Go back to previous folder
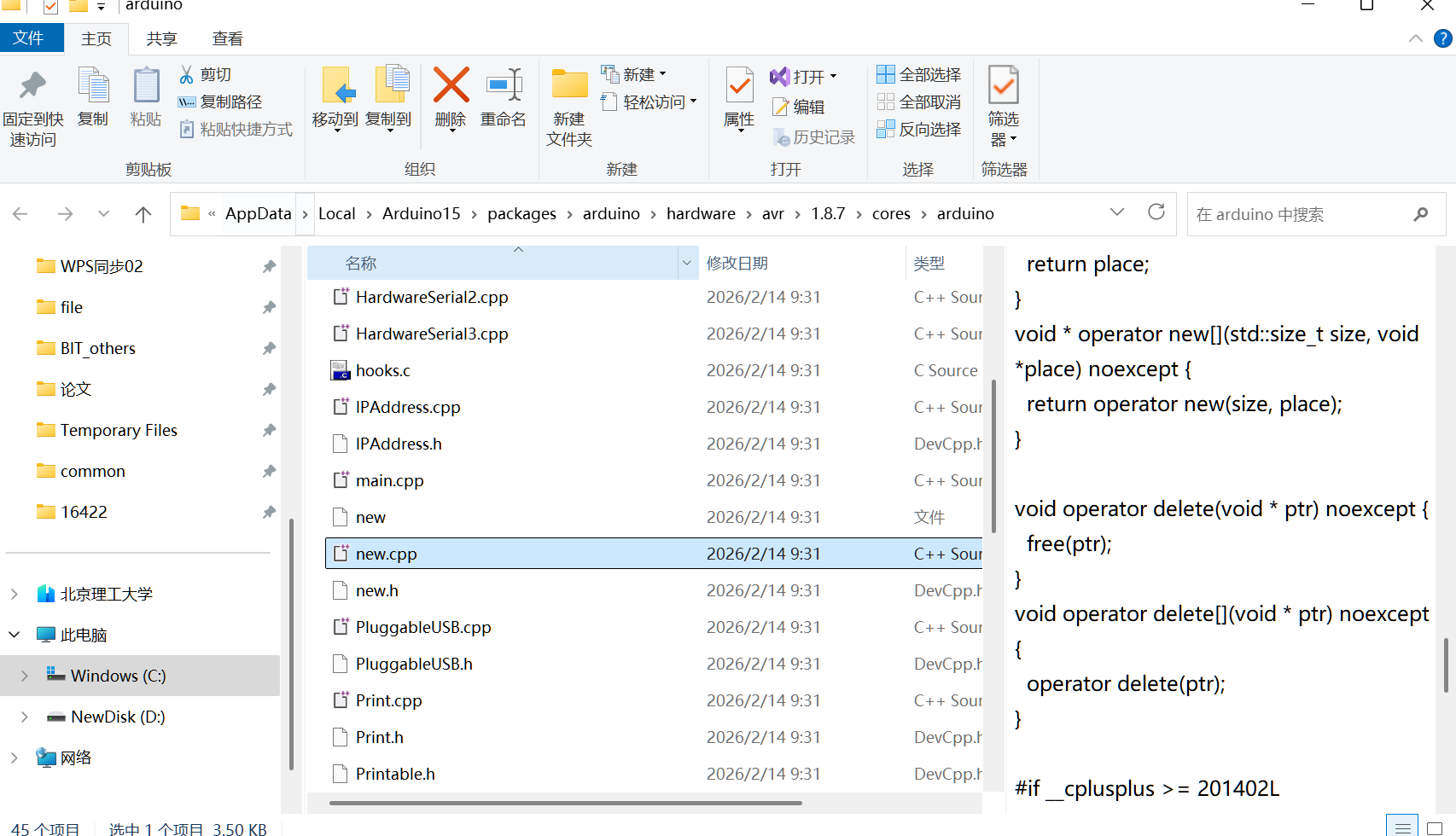This screenshot has width=1456, height=836. [x=20, y=214]
